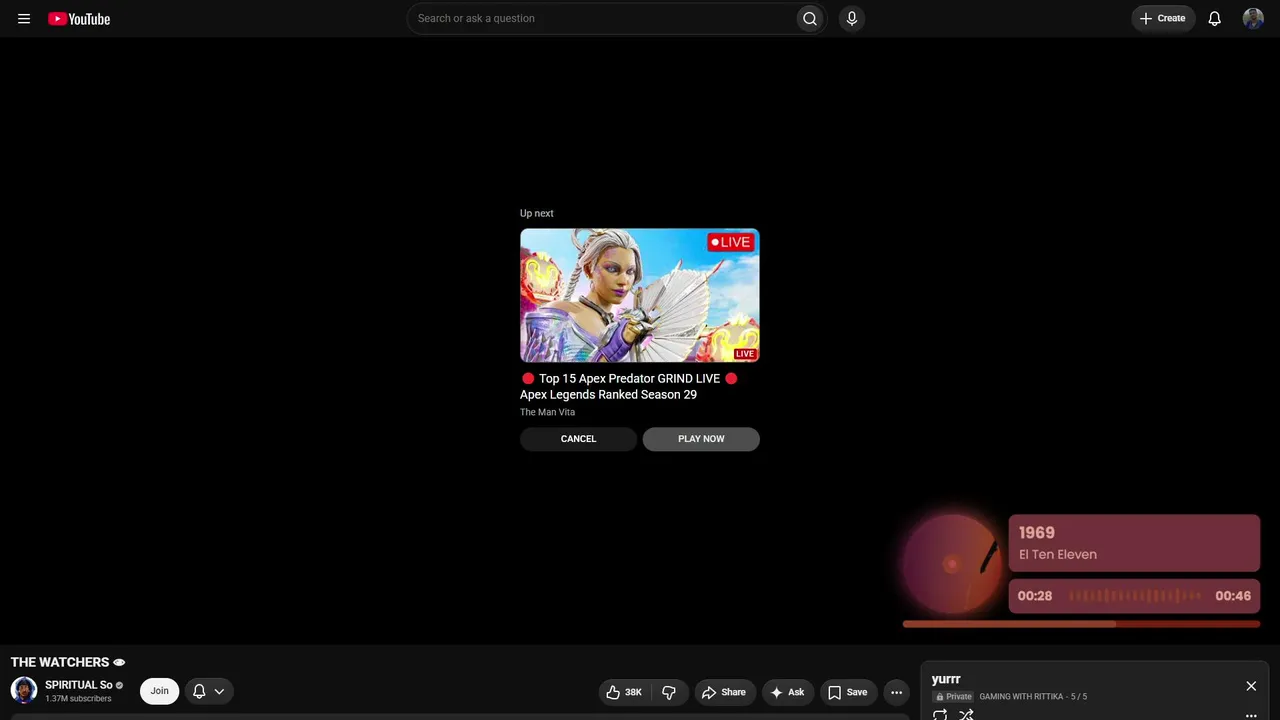Click the Private playlist badge
Image resolution: width=1280 pixels, height=720 pixels.
coord(953,696)
